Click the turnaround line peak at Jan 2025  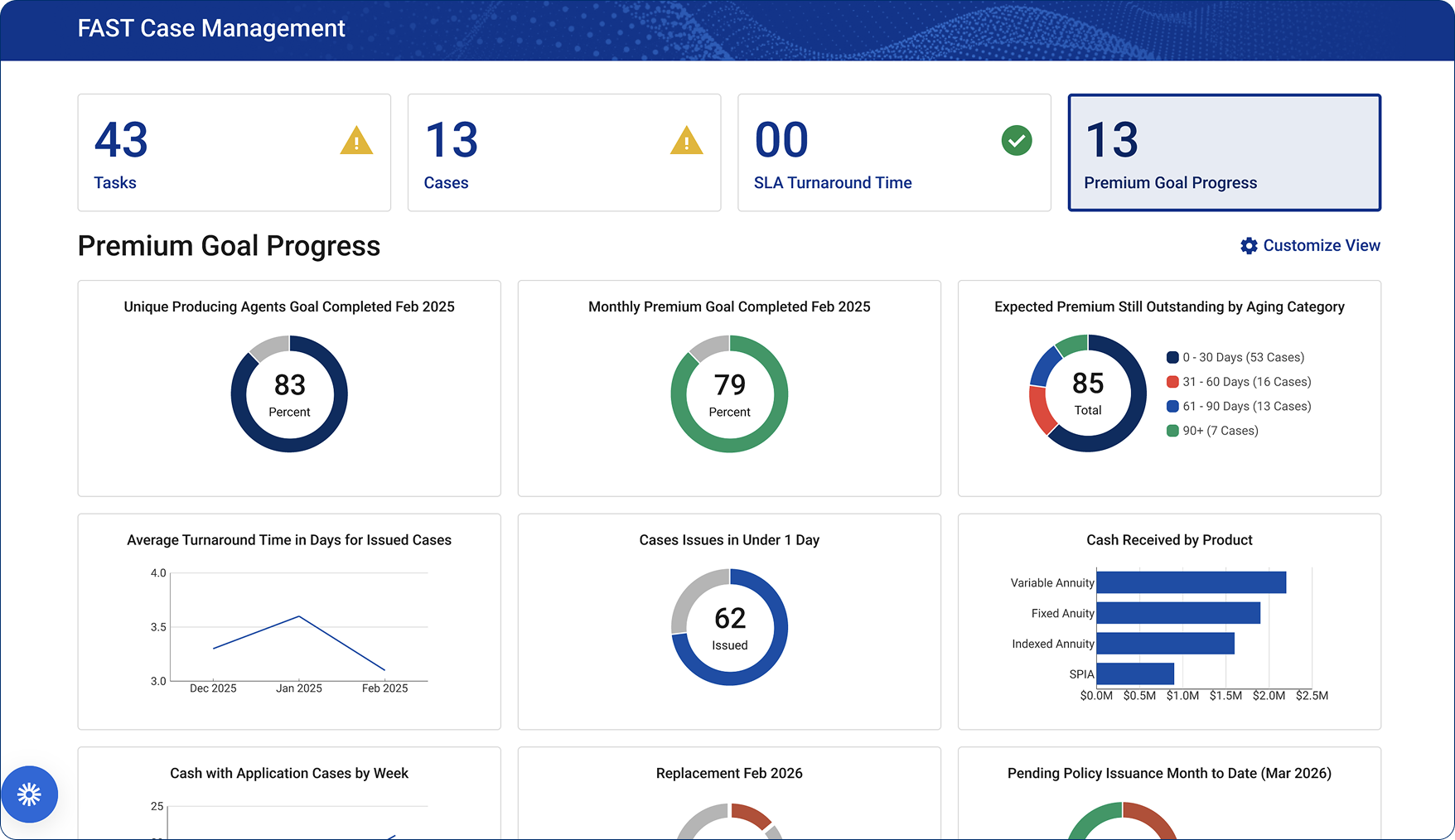pos(299,616)
